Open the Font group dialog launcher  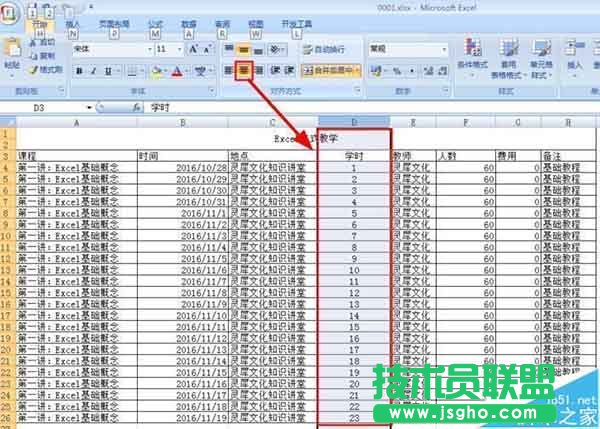point(212,90)
